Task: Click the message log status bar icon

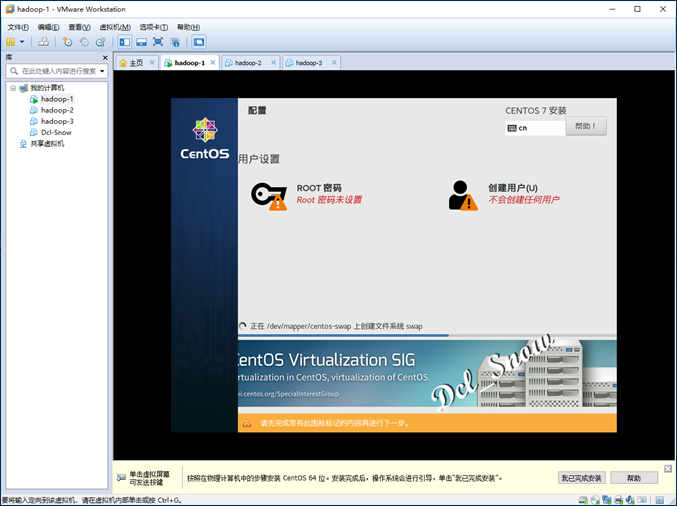Action: 659,500
